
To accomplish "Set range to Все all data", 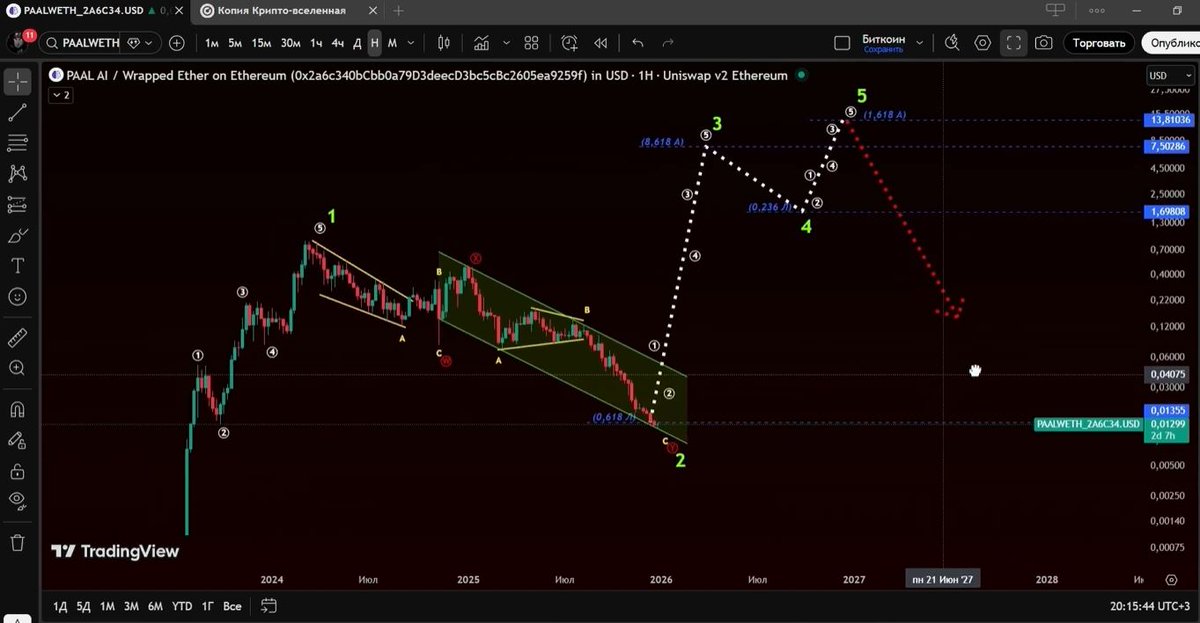I will 232,606.
